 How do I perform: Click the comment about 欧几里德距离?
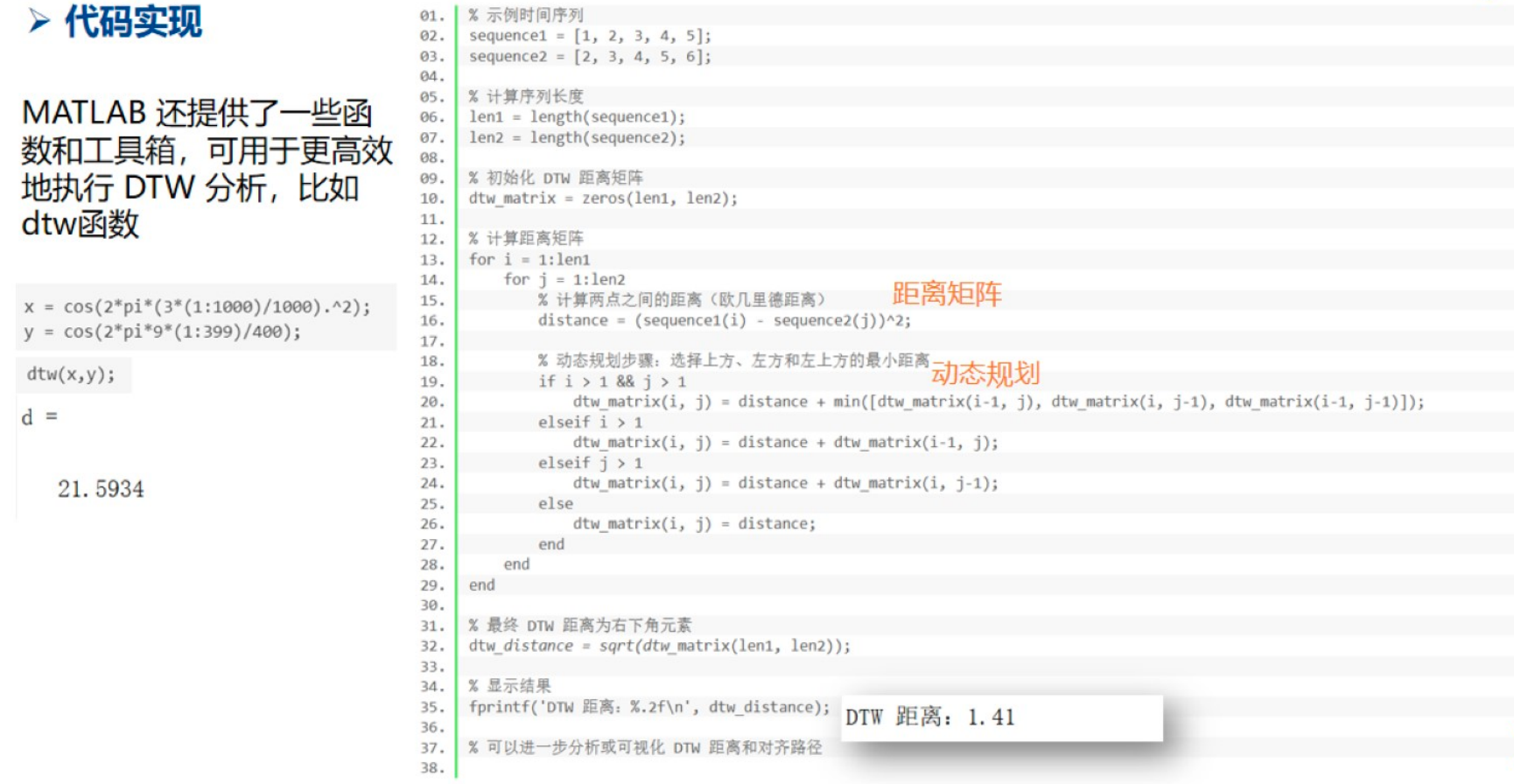(x=682, y=299)
